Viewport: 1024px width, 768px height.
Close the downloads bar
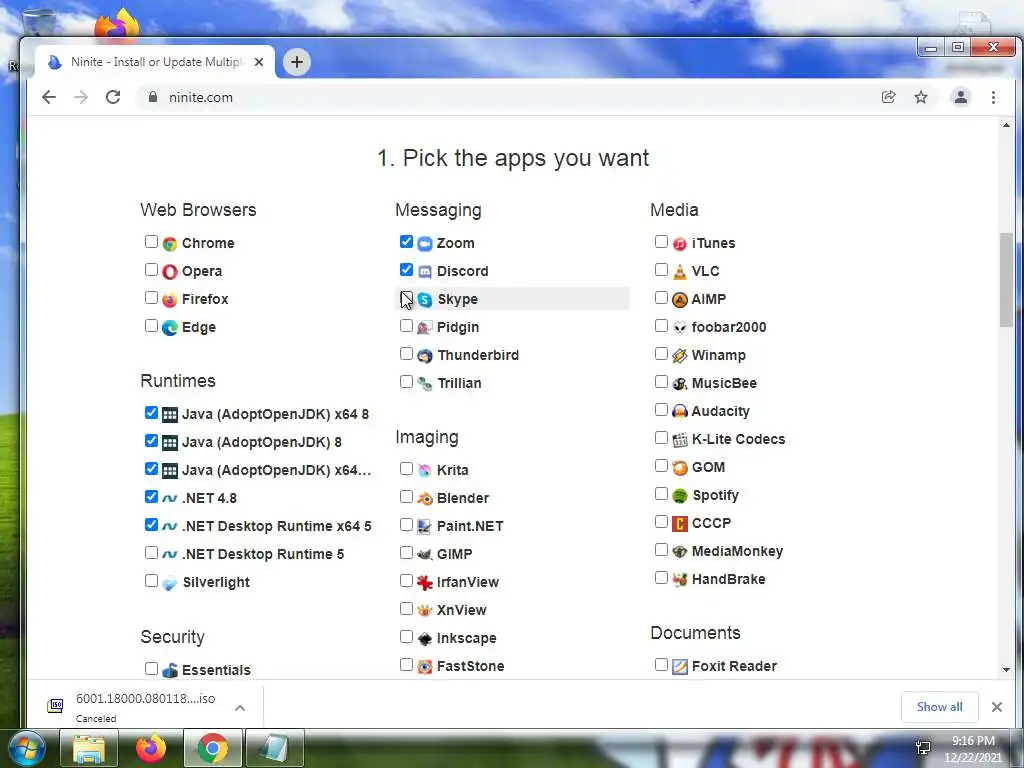pyautogui.click(x=997, y=707)
